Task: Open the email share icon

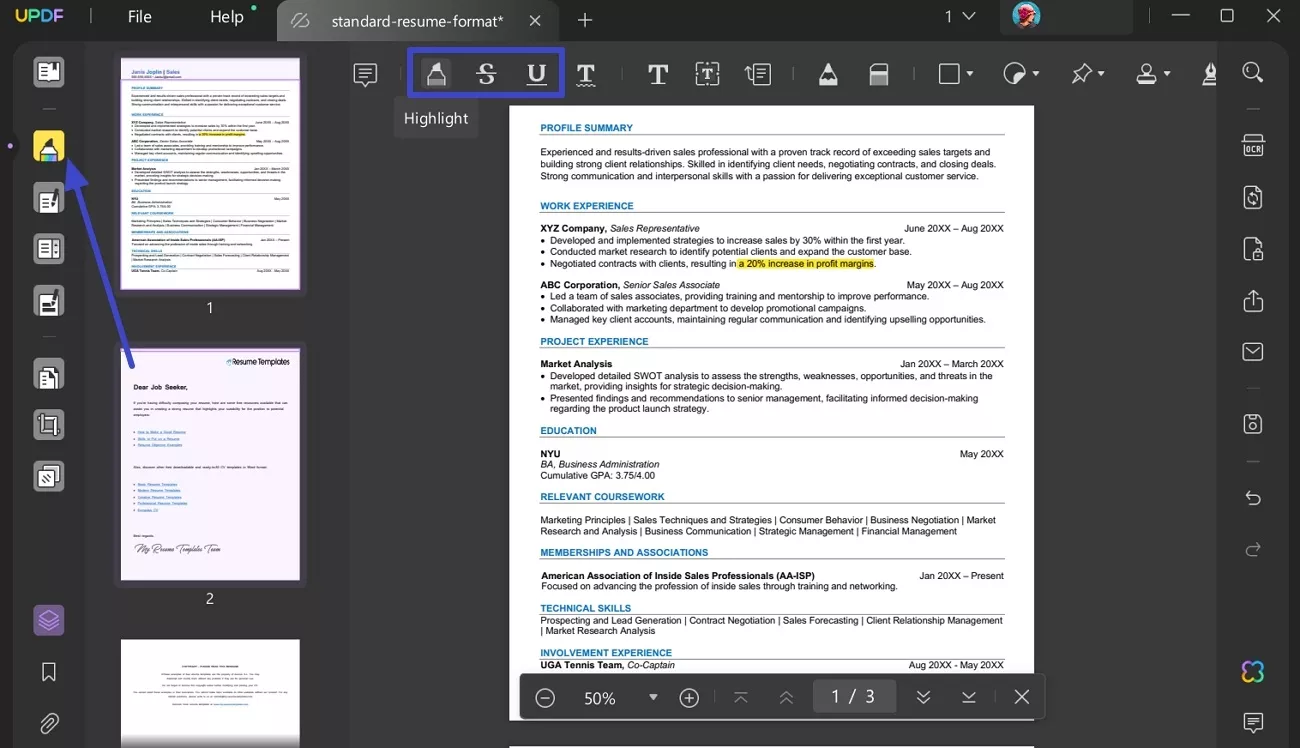Action: (1252, 351)
